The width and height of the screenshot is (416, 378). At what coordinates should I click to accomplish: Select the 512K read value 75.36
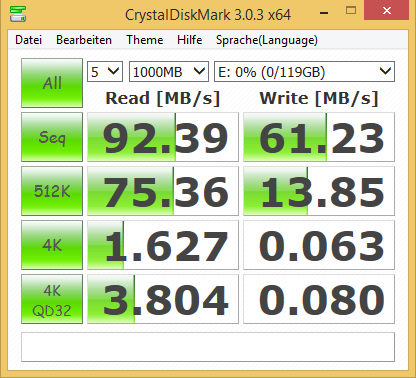[x=163, y=191]
